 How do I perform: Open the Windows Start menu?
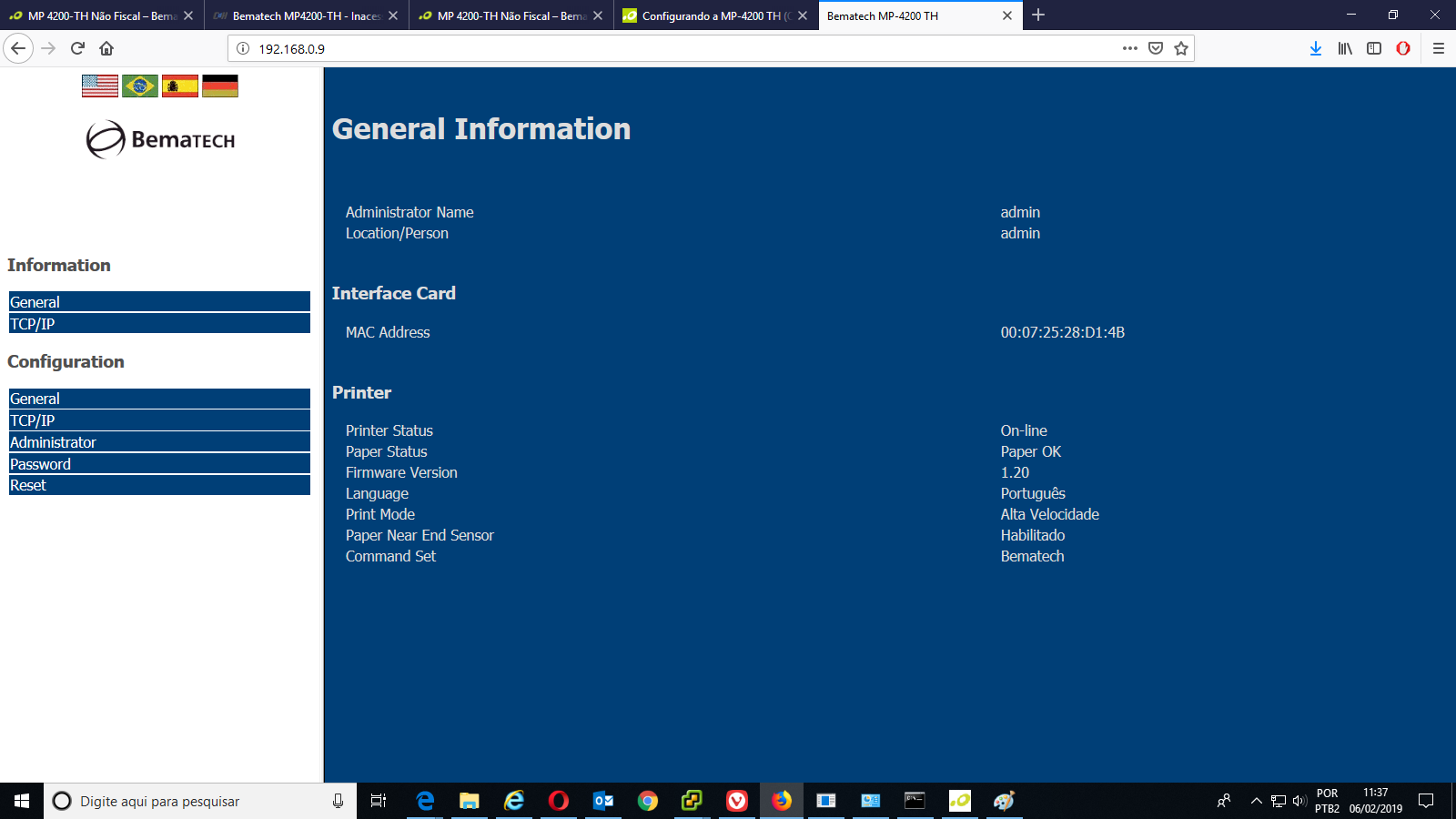[x=22, y=801]
